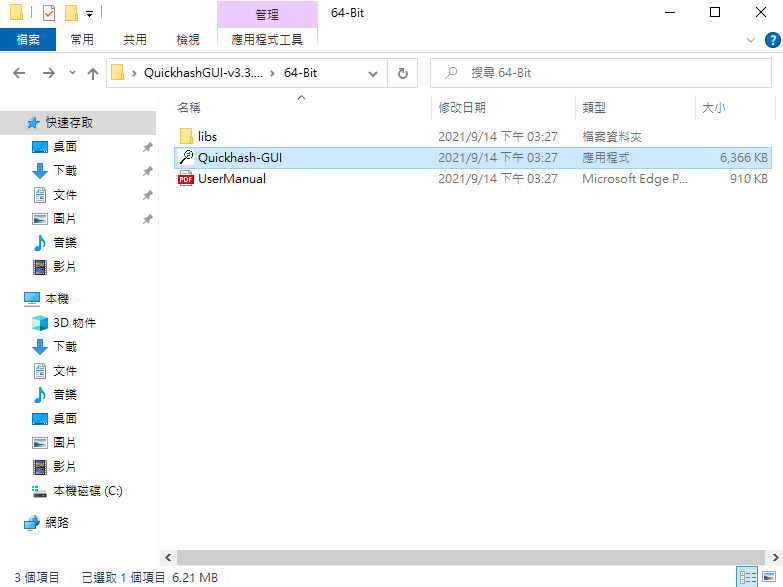The image size is (783, 587).
Task: Click the refresh button beside address bar
Action: [402, 73]
